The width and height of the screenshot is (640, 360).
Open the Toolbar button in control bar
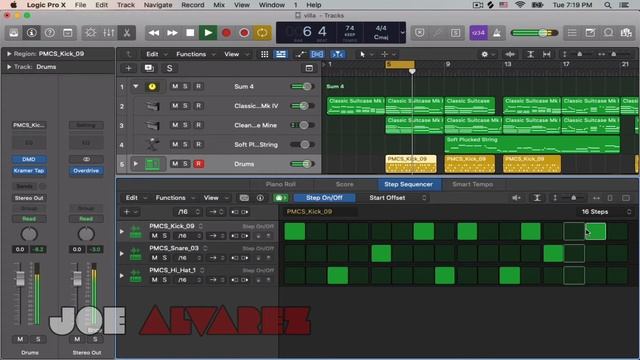pyautogui.click(x=68, y=33)
